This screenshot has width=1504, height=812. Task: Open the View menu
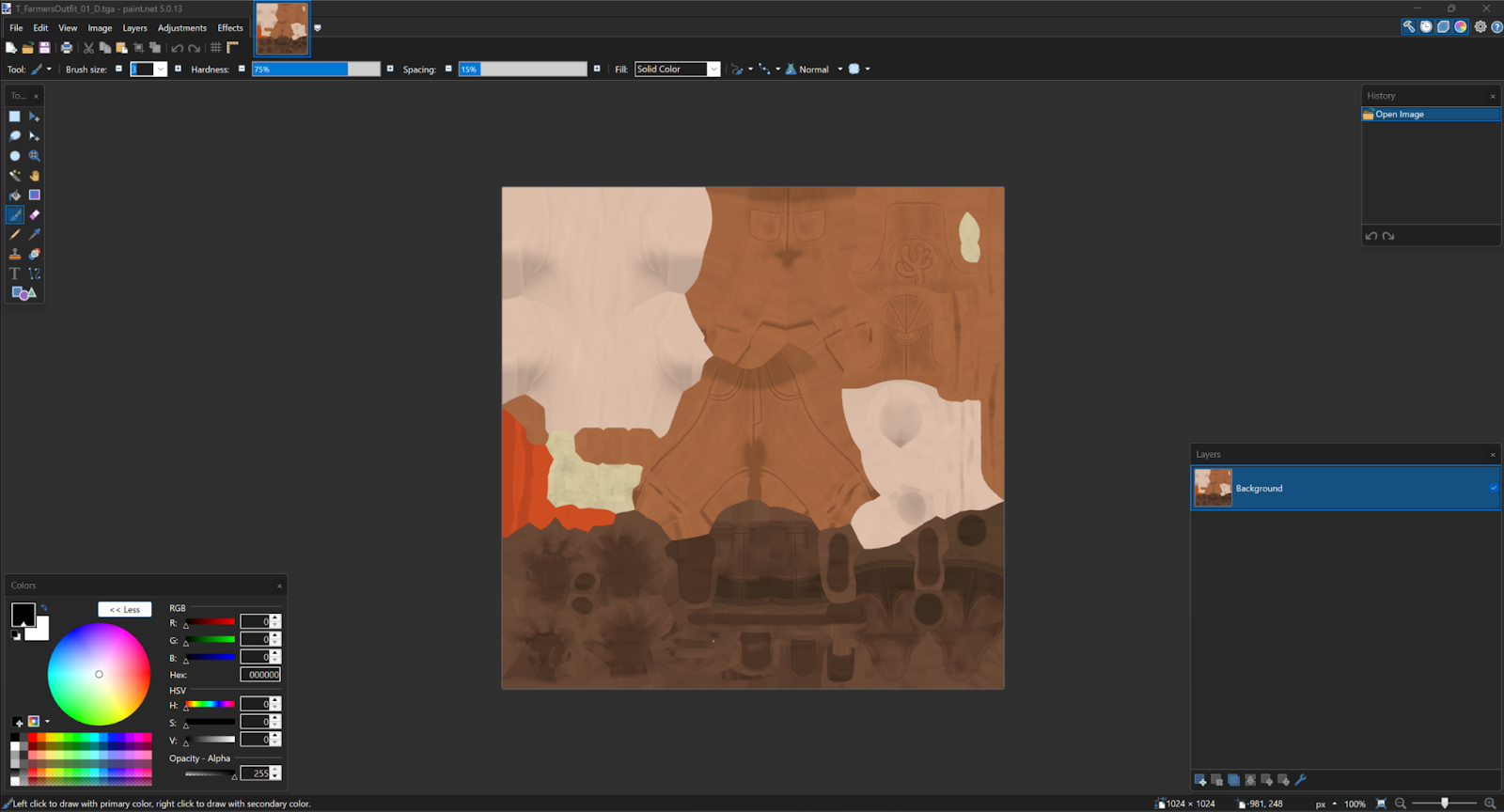click(68, 28)
